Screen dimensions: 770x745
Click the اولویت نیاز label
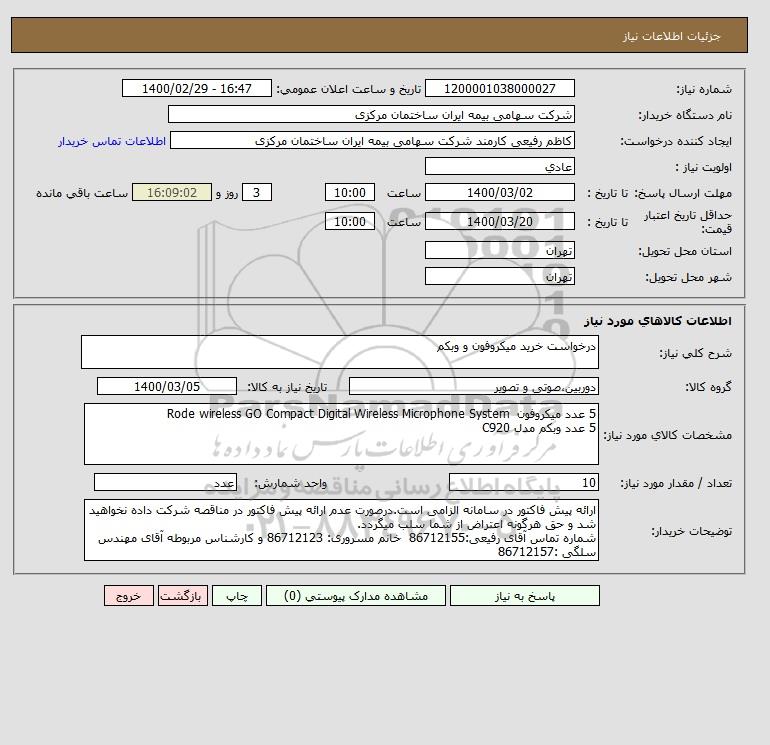[704, 167]
